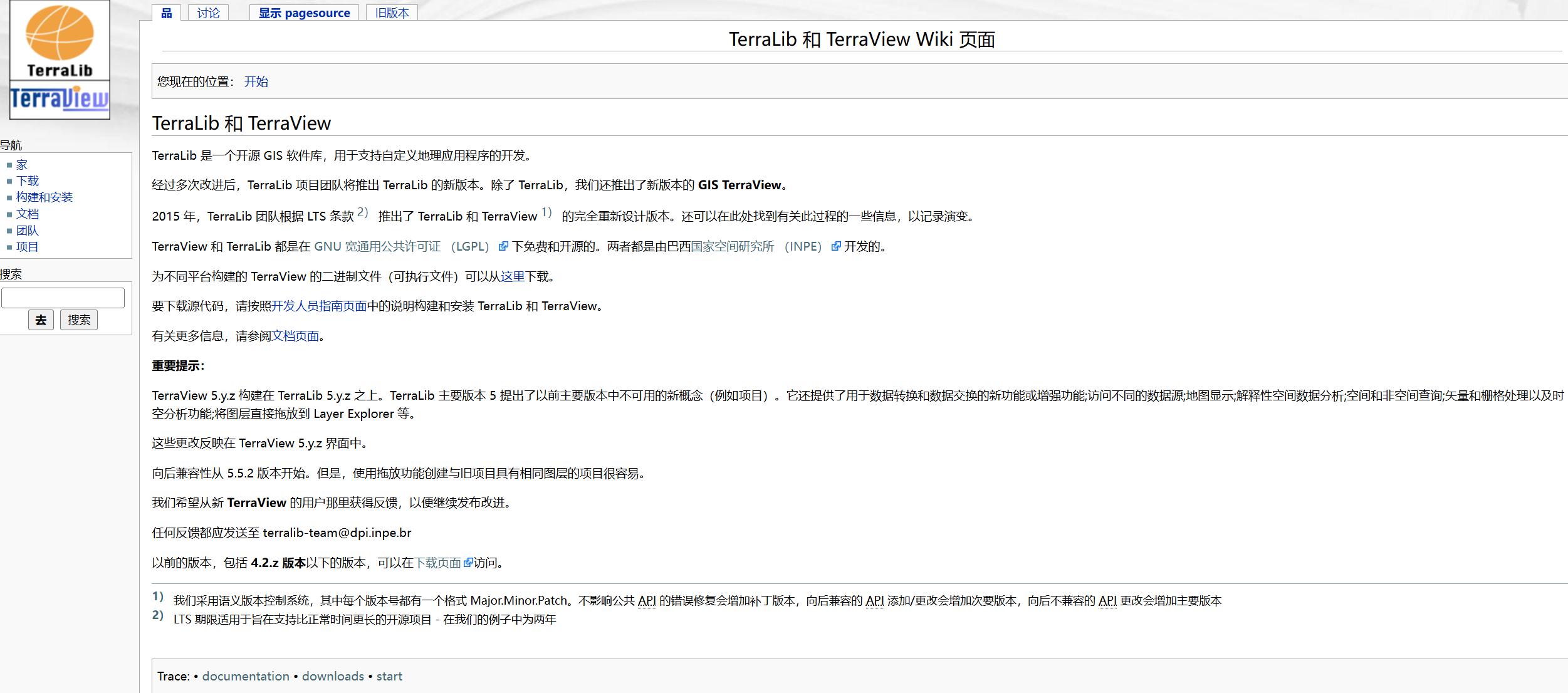This screenshot has height=693, width=1568.
Task: Switch to the 讨论 tab
Action: [x=208, y=13]
